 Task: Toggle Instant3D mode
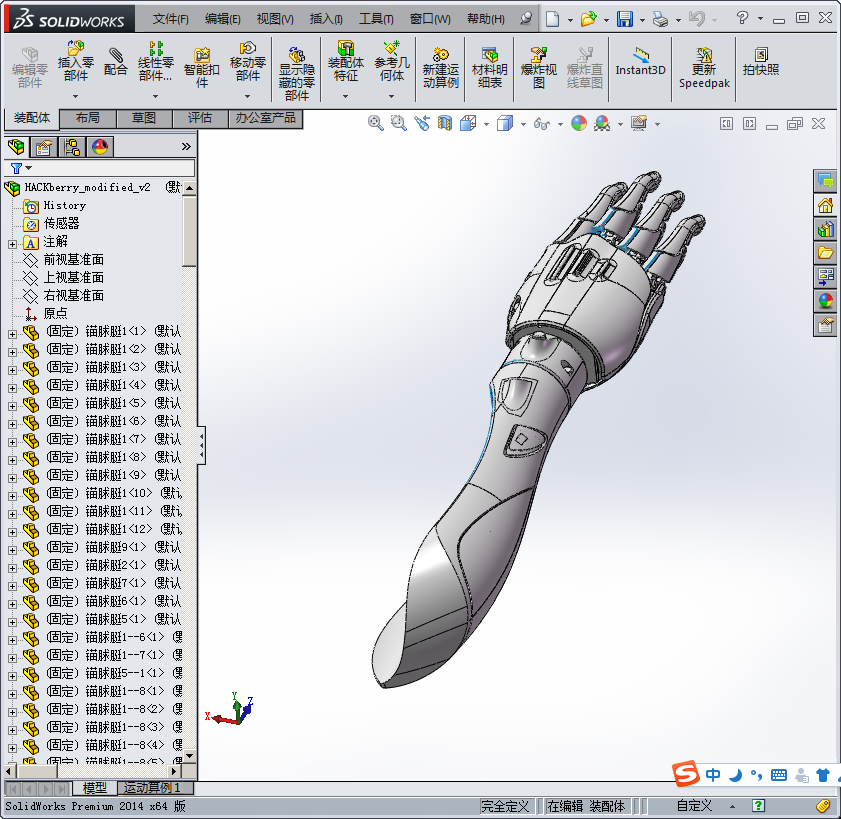[640, 62]
